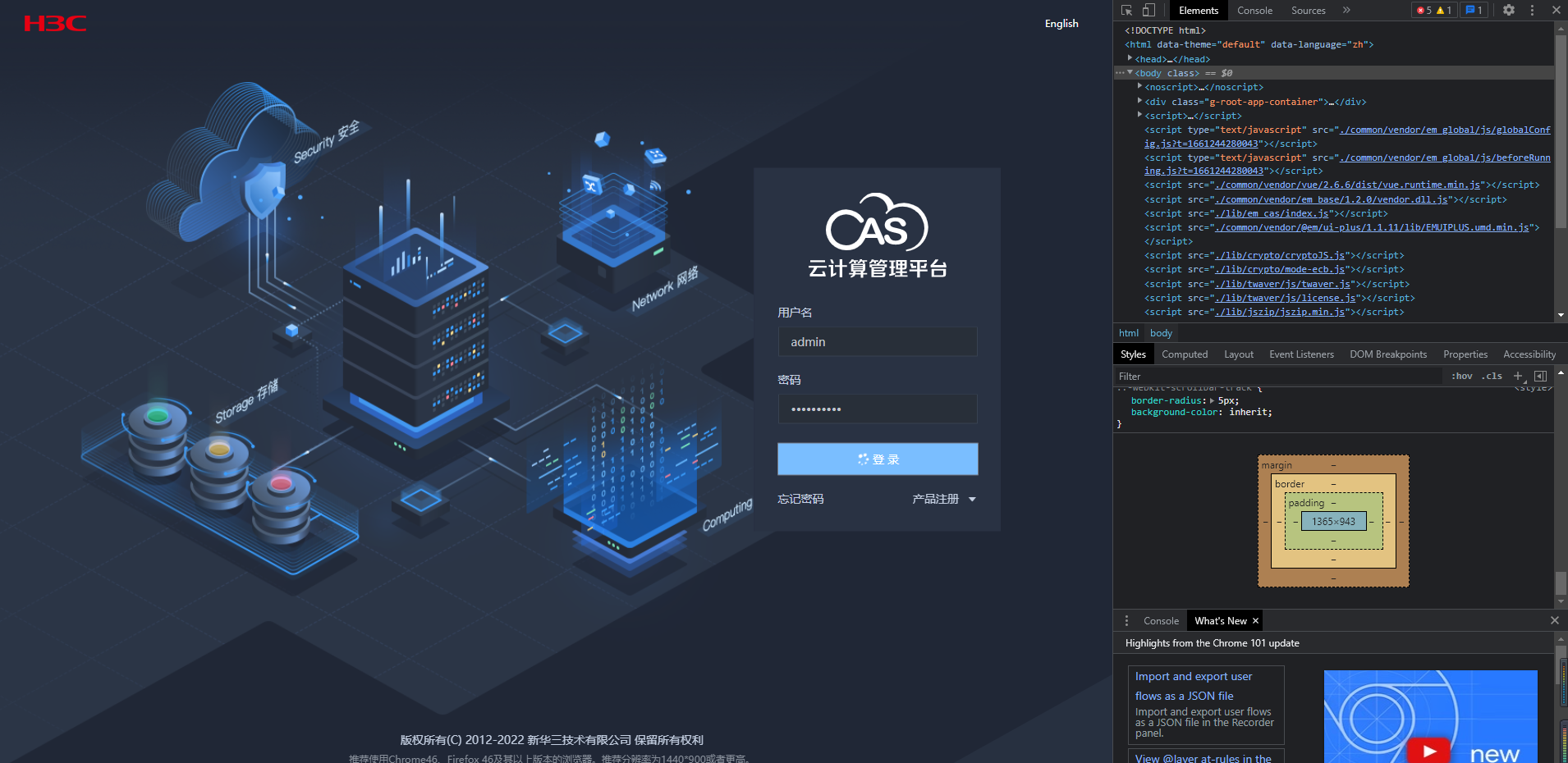Click down arrow of DOM tree scrollbar
Image resolution: width=1568 pixels, height=763 pixels.
pyautogui.click(x=1561, y=315)
